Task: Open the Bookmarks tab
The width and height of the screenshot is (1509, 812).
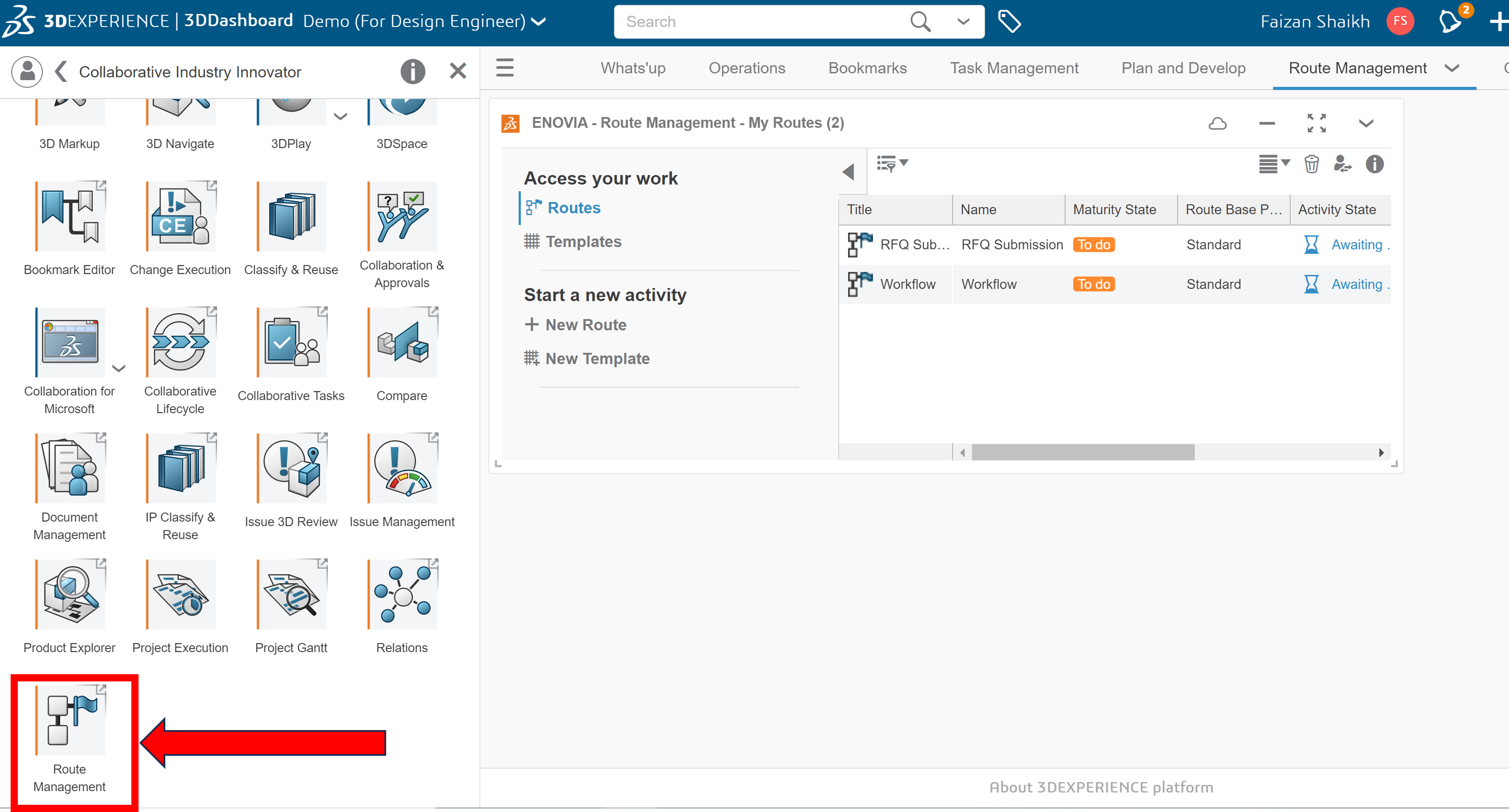Action: [x=868, y=68]
